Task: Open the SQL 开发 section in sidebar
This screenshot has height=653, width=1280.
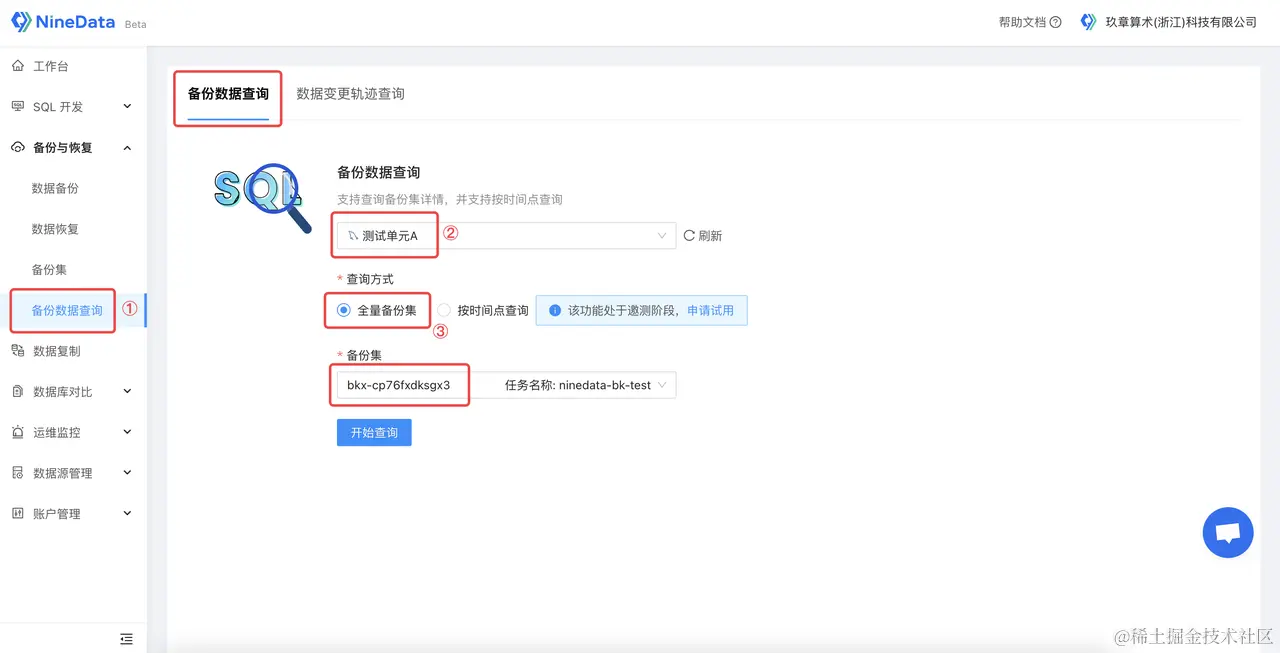Action: pos(58,106)
